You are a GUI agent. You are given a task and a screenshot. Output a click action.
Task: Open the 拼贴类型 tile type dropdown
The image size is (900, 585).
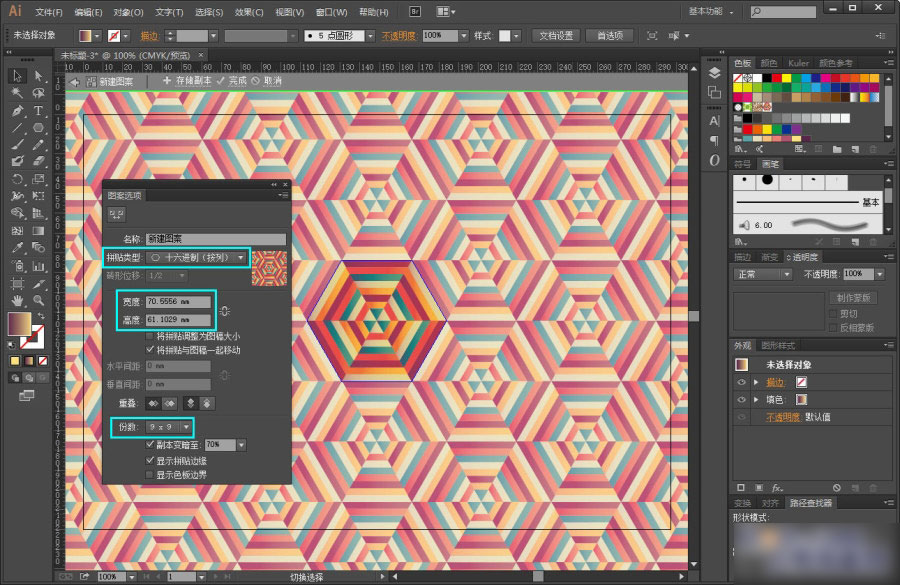pyautogui.click(x=195, y=257)
